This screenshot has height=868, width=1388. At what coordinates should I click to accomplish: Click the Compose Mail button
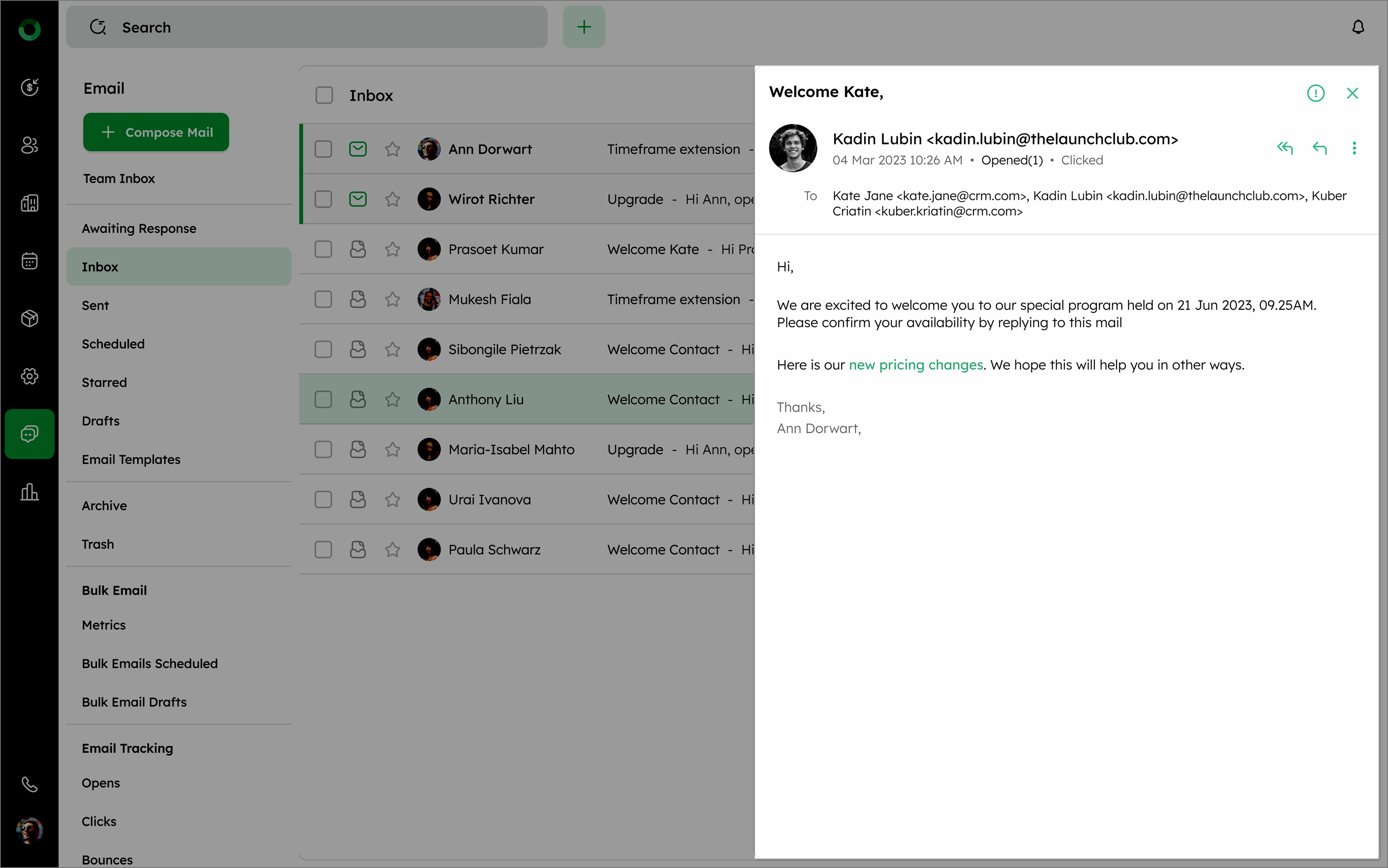(x=156, y=132)
